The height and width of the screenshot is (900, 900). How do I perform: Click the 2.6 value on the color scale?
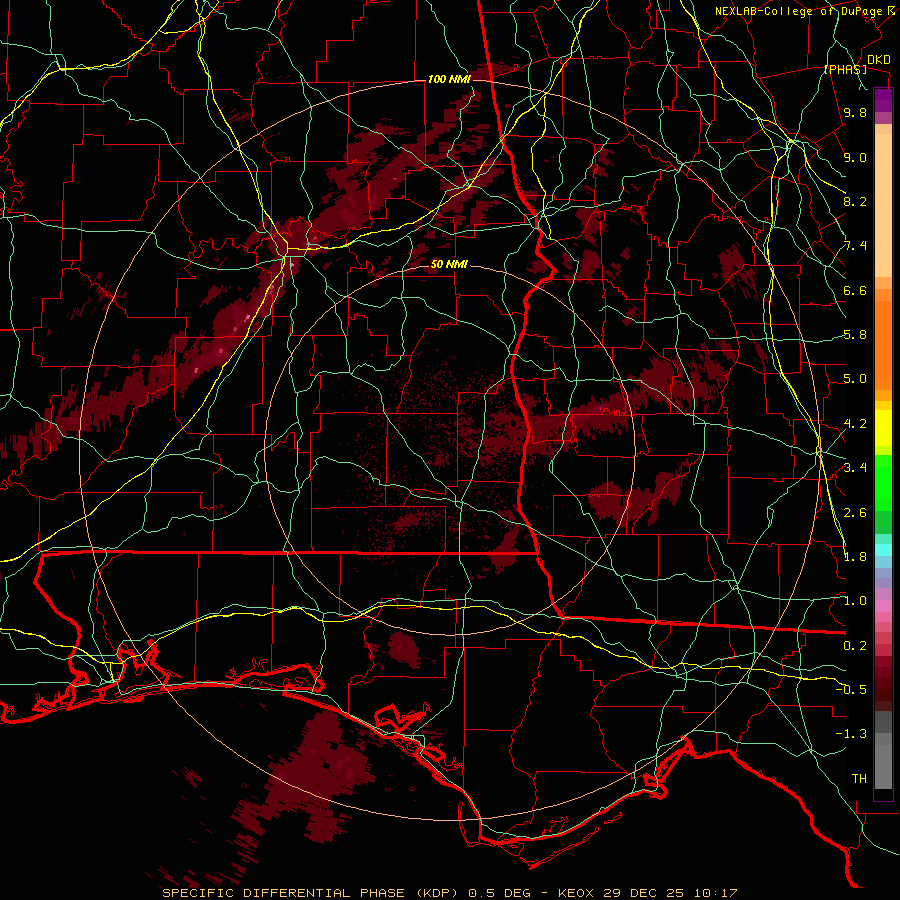[855, 513]
